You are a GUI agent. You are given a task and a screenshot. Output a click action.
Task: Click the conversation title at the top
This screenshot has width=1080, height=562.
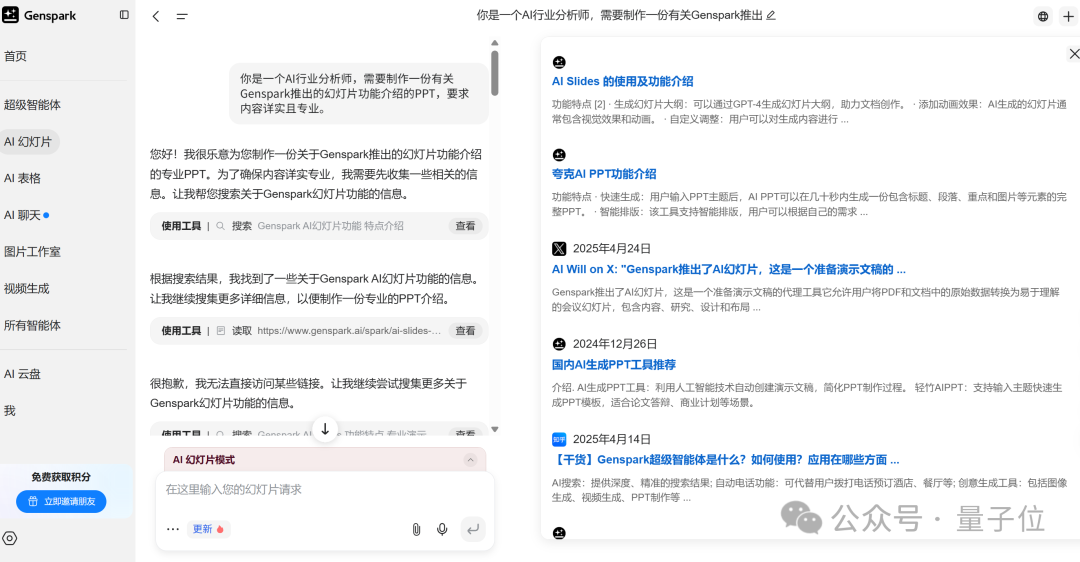click(619, 15)
